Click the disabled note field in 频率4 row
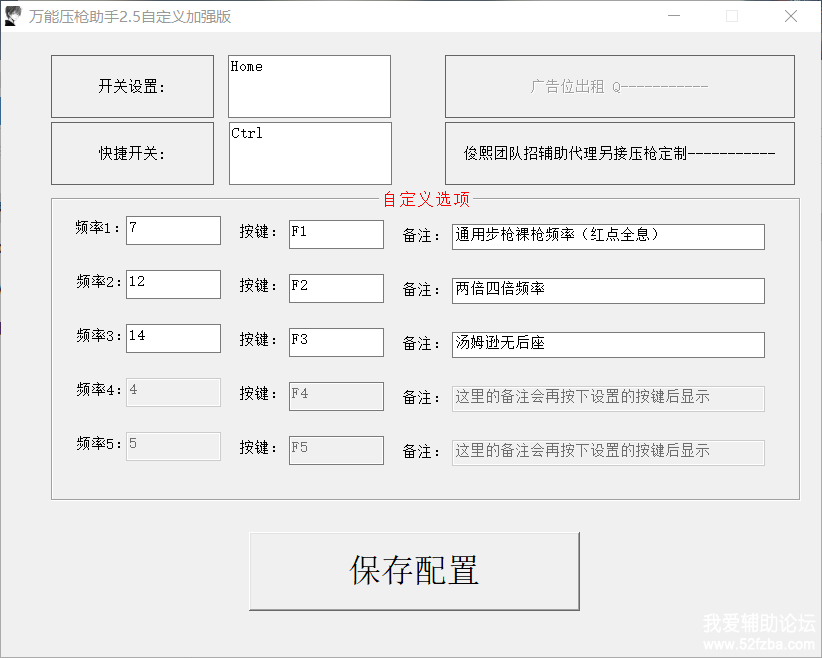 point(608,399)
